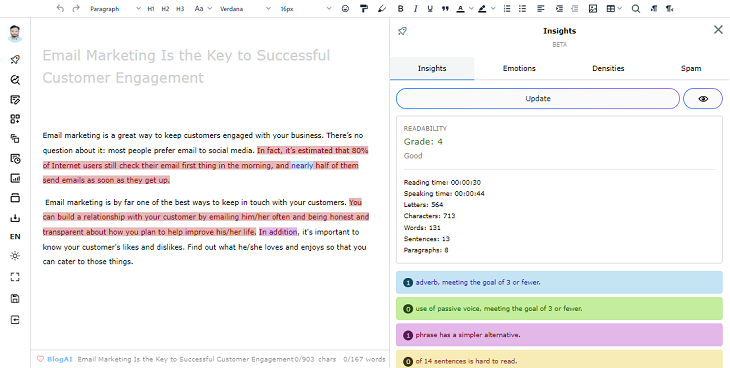Click the rocket icon in Insights panel
Image resolution: width=730 pixels, height=368 pixels.
point(402,31)
